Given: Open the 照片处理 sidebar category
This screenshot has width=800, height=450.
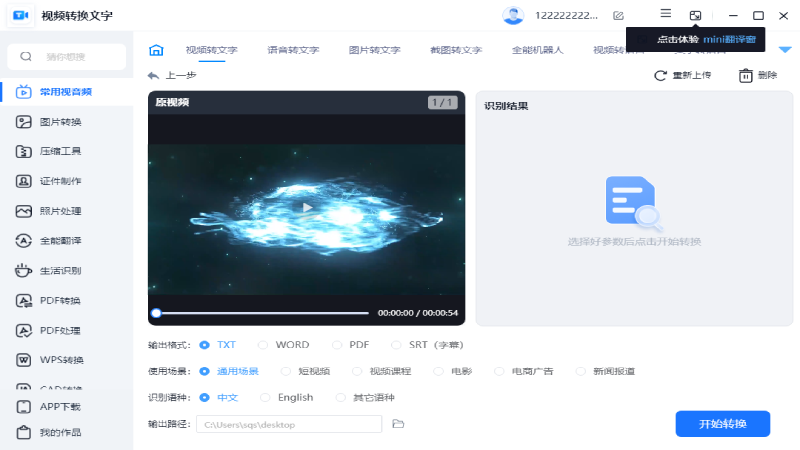Looking at the screenshot, I should (66, 211).
